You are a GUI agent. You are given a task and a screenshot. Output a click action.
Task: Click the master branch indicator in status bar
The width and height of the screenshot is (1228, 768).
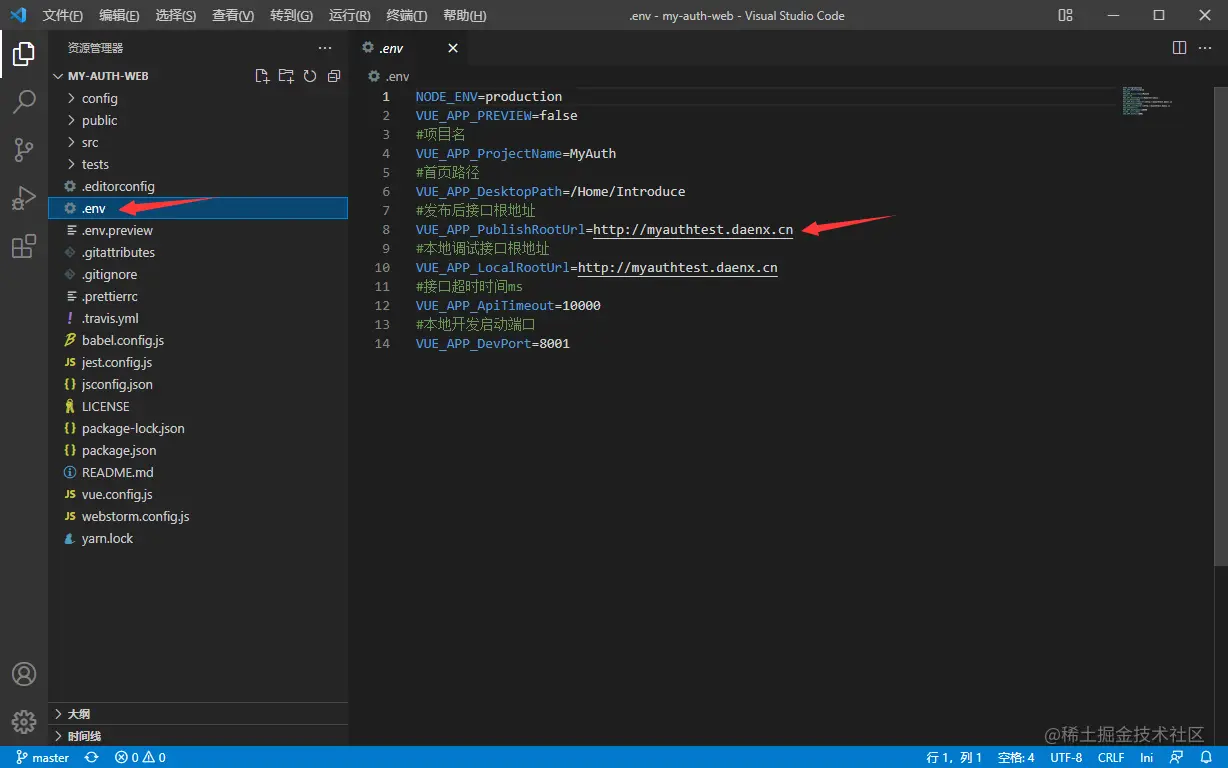(x=42, y=757)
